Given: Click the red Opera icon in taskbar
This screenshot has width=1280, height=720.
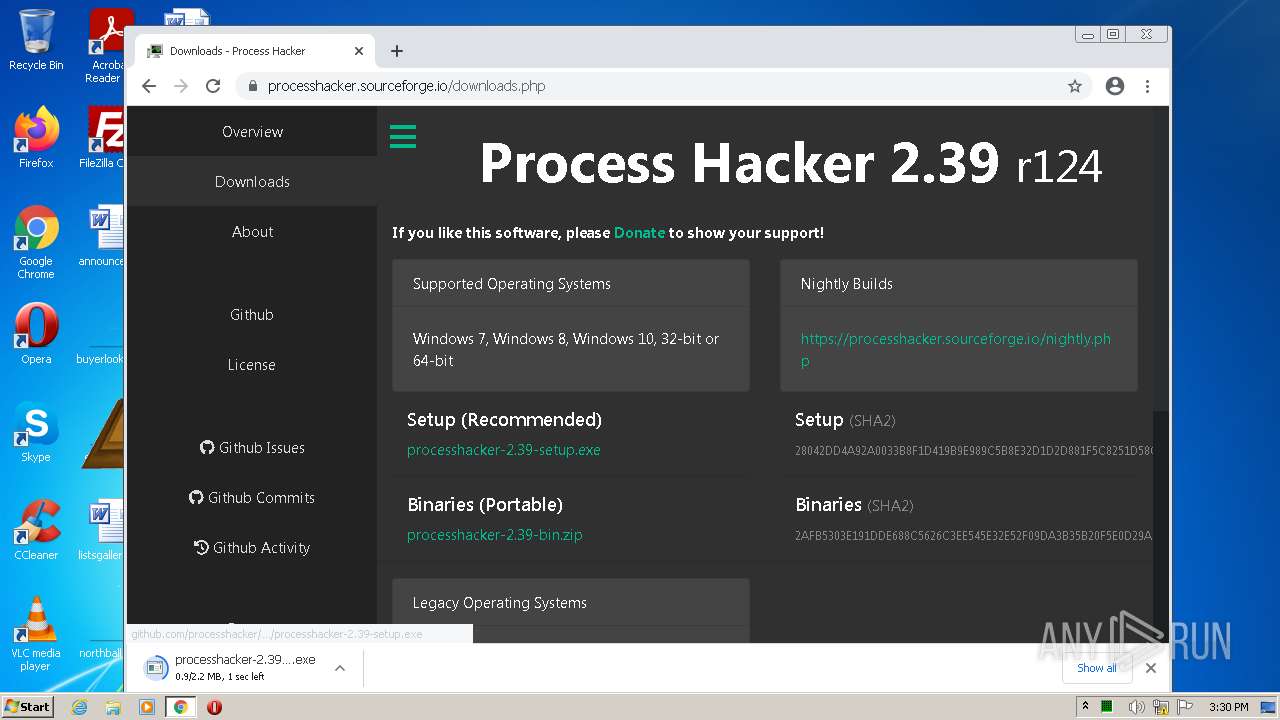Looking at the screenshot, I should pyautogui.click(x=214, y=707).
